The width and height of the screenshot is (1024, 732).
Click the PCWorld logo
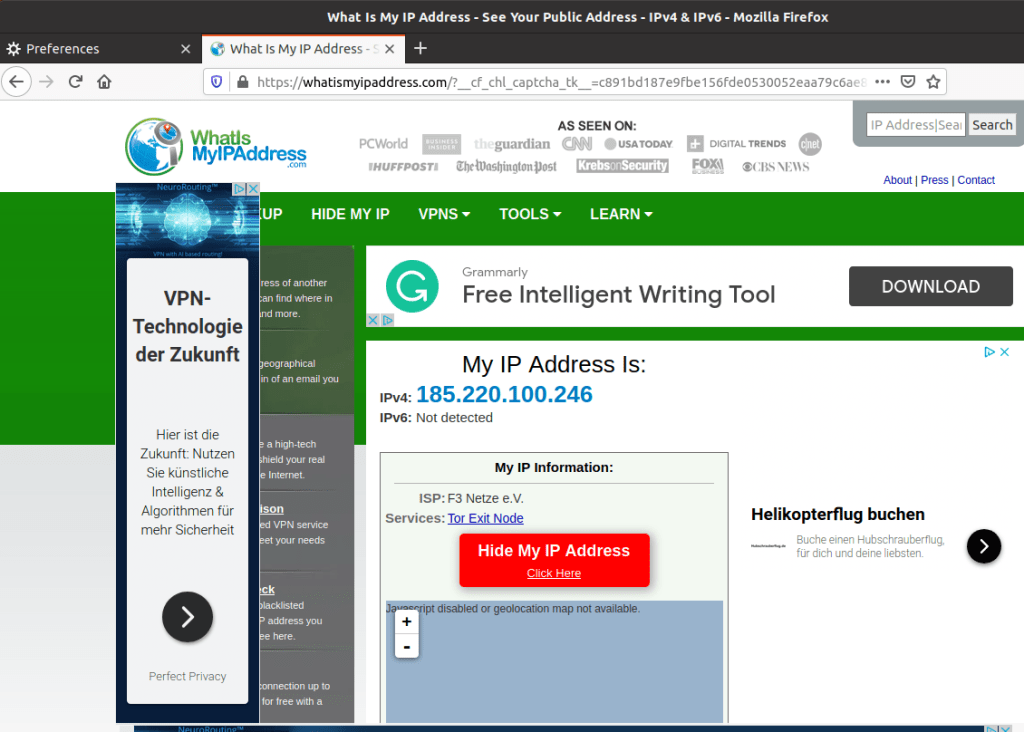383,144
